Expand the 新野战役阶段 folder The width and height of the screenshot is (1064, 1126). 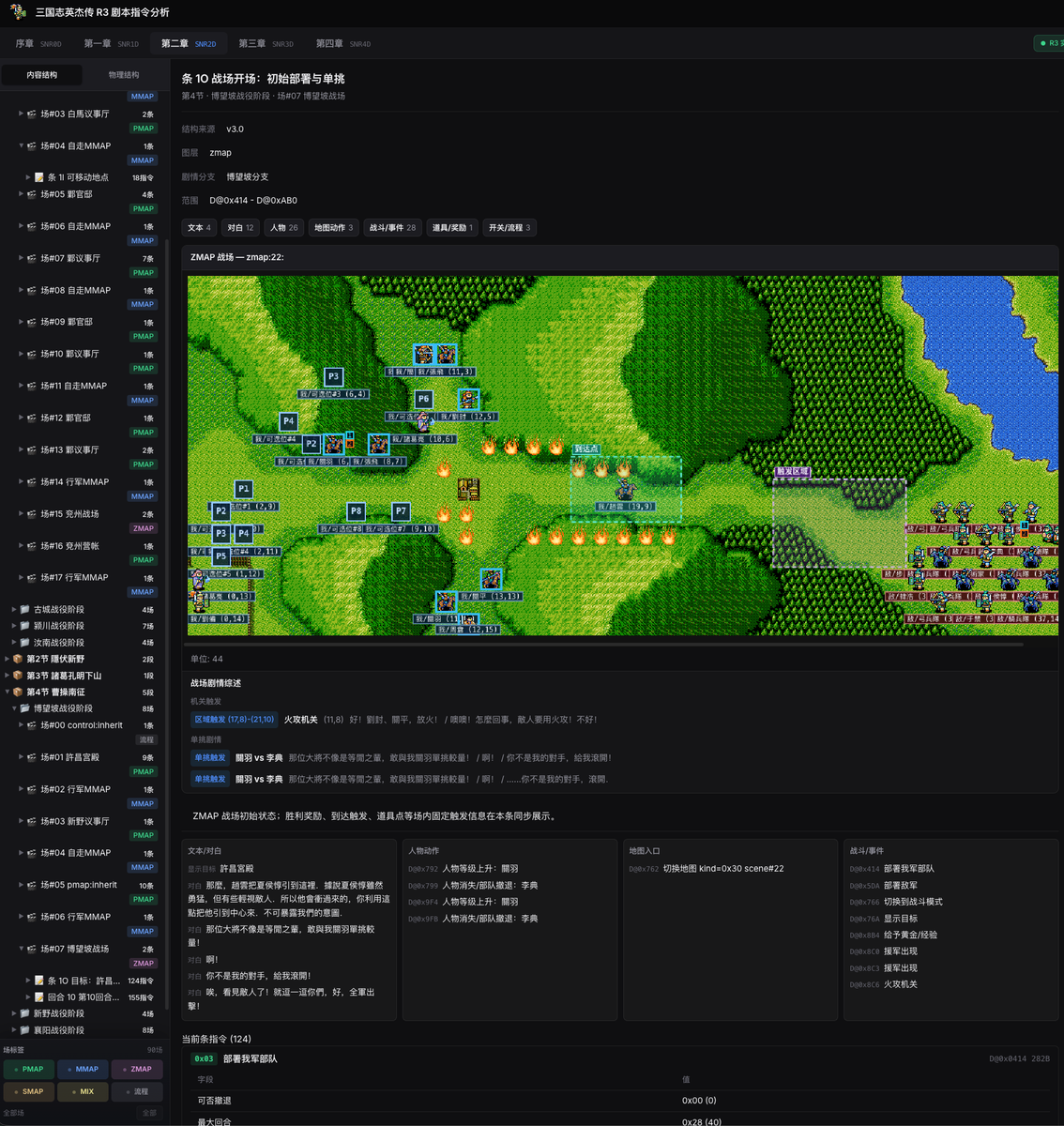[14, 1013]
